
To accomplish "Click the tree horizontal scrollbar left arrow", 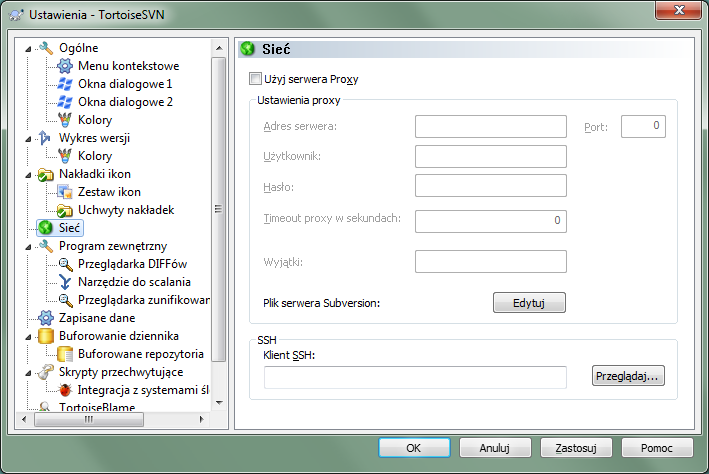I will tap(24, 419).
